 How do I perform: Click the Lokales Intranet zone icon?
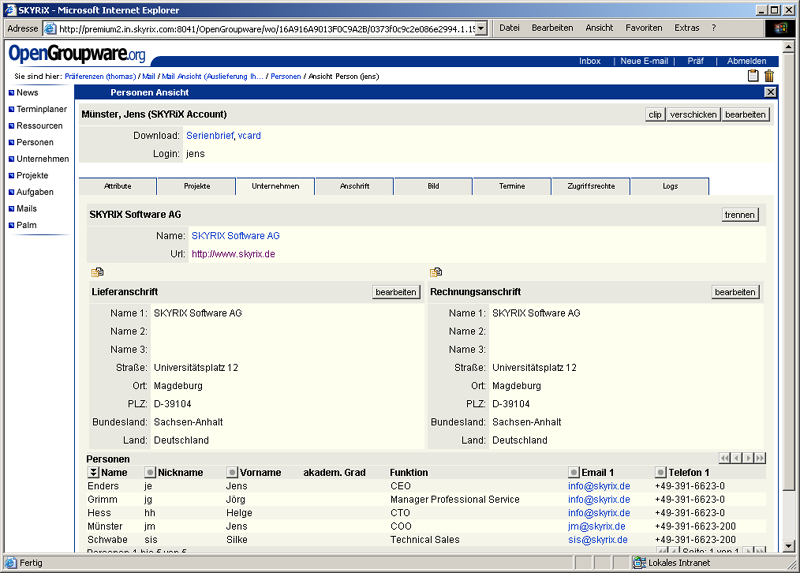tap(639, 562)
